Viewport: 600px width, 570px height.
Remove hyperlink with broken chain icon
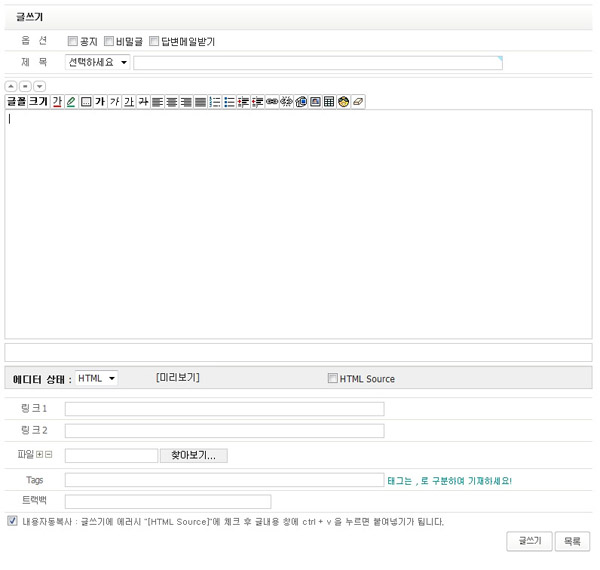coord(286,102)
